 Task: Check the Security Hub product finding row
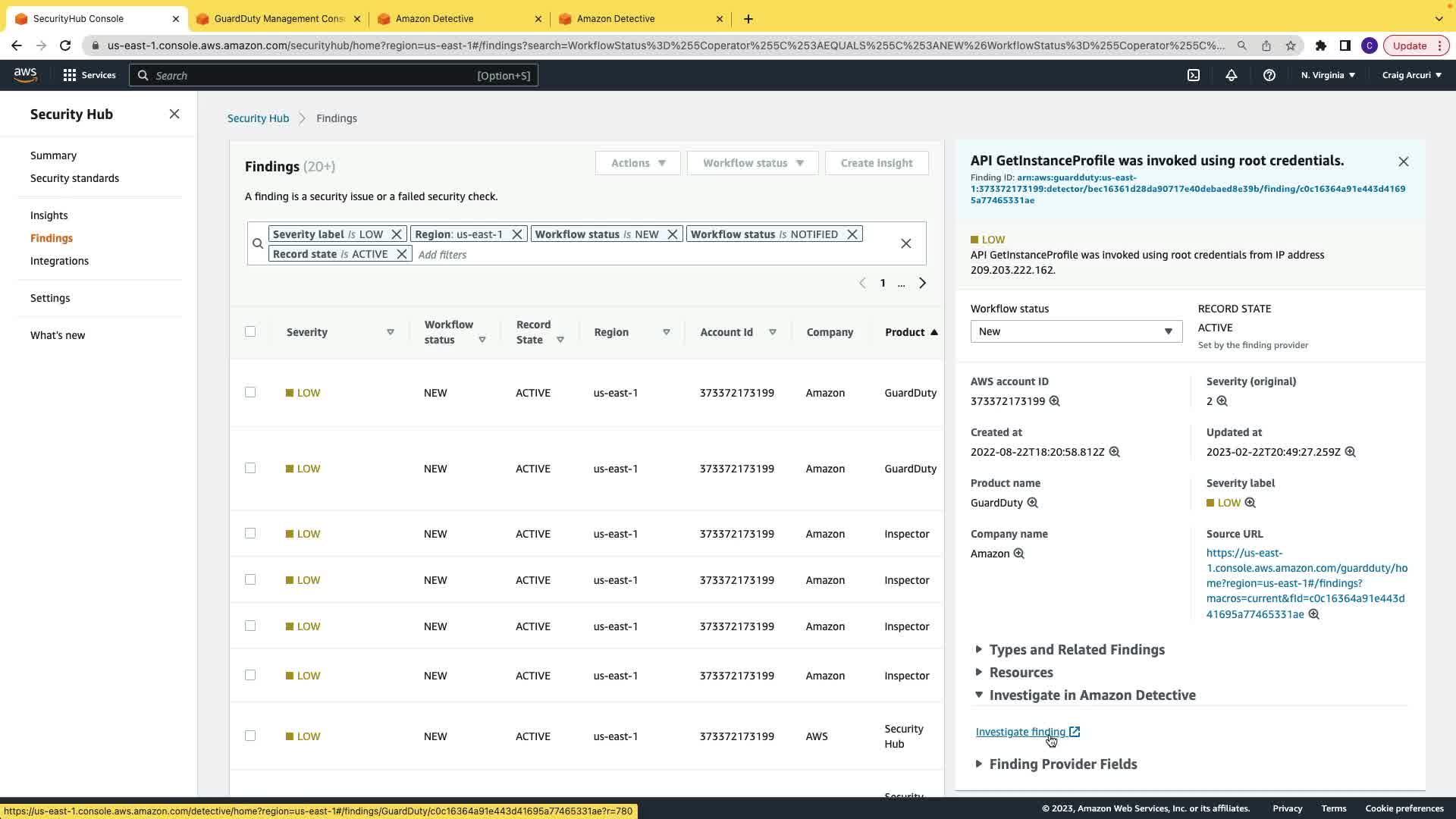pos(250,736)
